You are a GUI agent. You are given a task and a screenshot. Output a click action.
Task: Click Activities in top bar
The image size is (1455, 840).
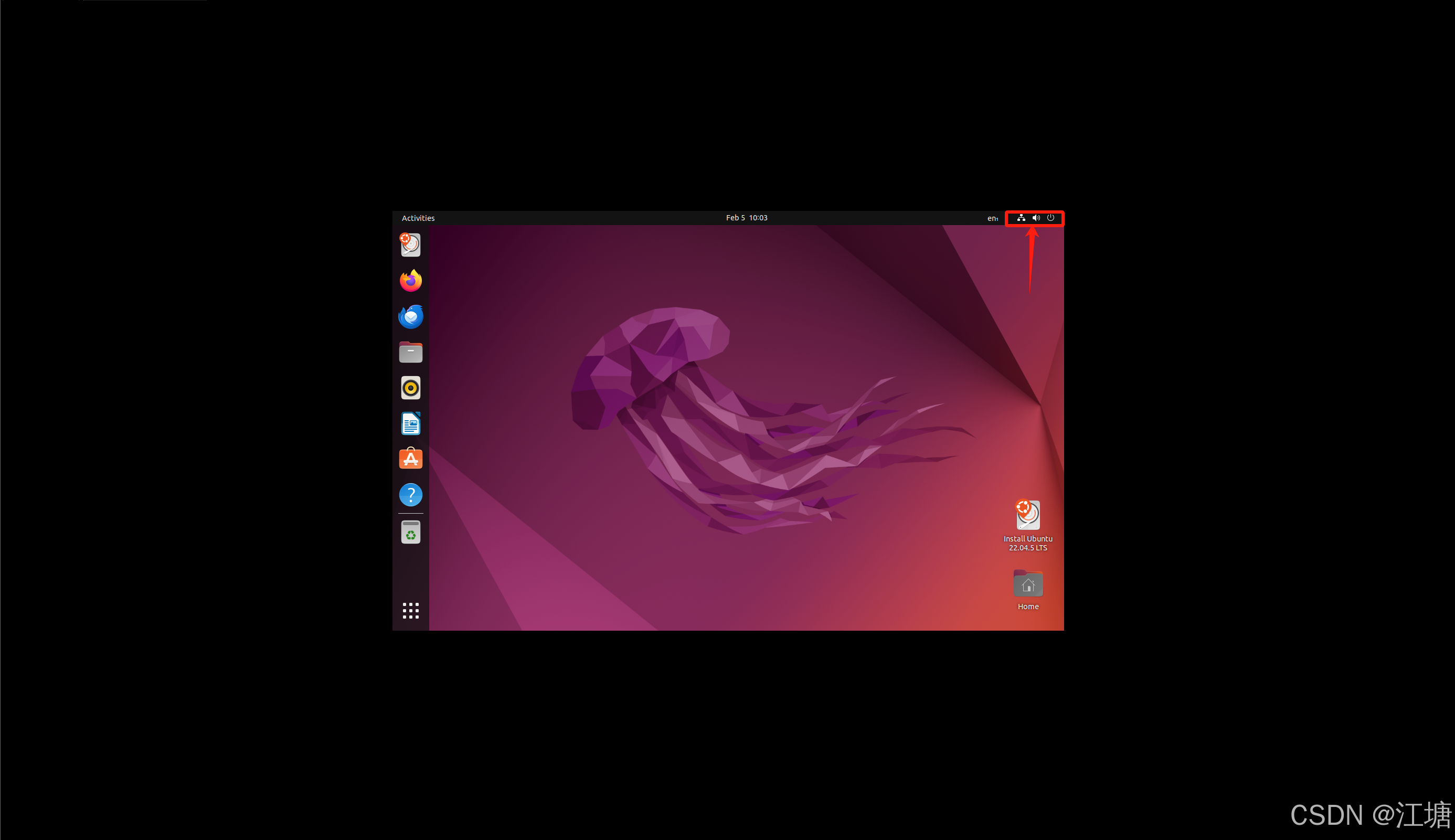point(418,218)
